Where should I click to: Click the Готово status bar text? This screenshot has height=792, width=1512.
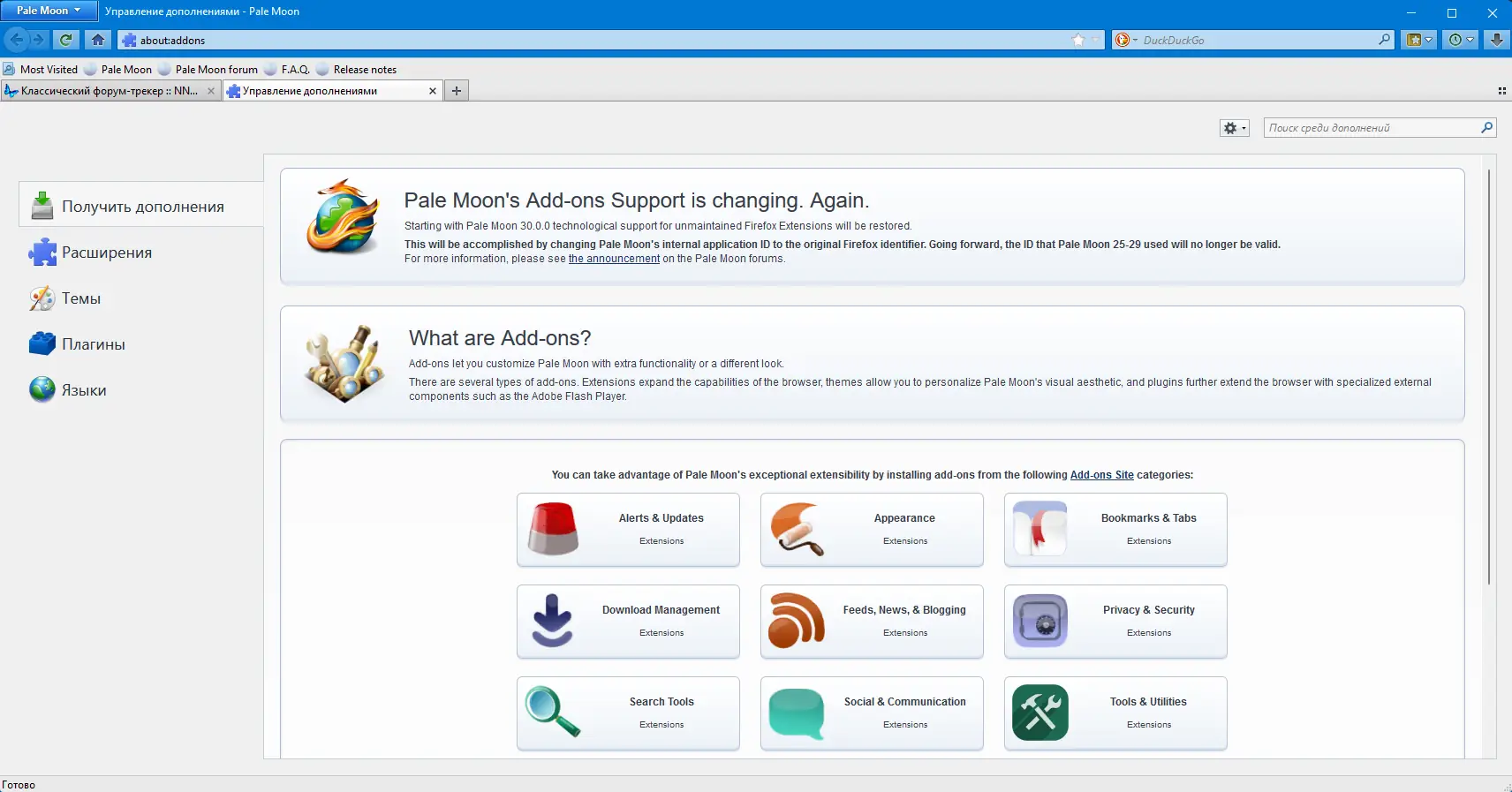19,785
